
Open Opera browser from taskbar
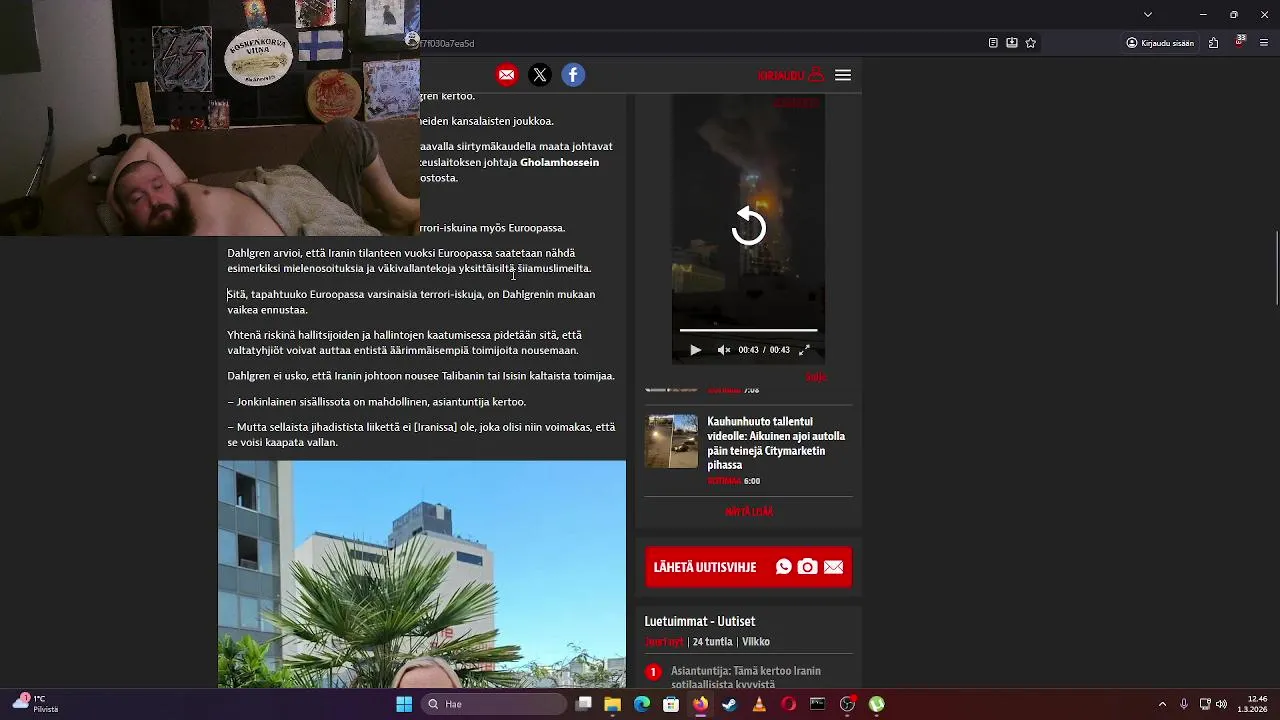[x=788, y=704]
